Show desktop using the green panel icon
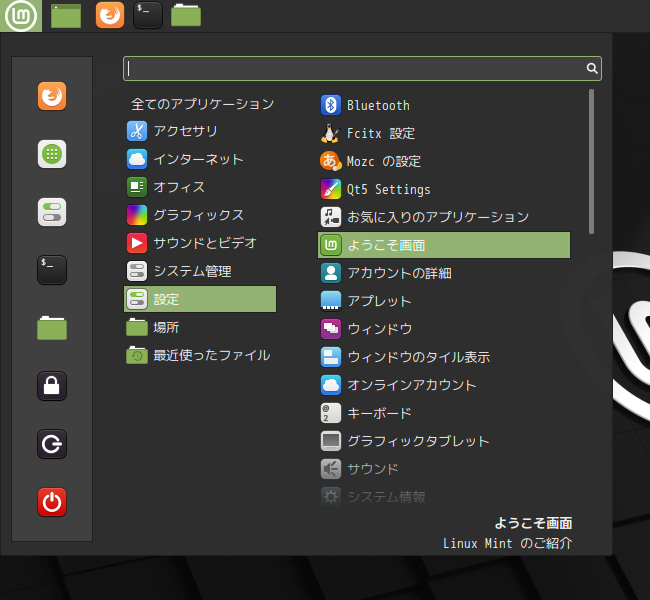The width and height of the screenshot is (650, 600). [x=66, y=16]
